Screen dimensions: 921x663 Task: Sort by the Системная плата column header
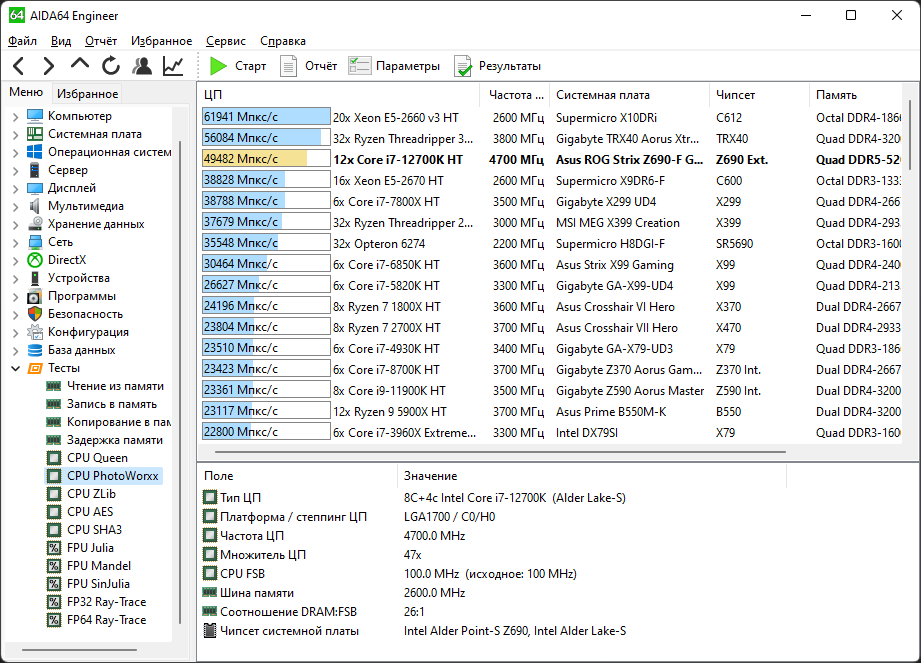[x=629, y=95]
